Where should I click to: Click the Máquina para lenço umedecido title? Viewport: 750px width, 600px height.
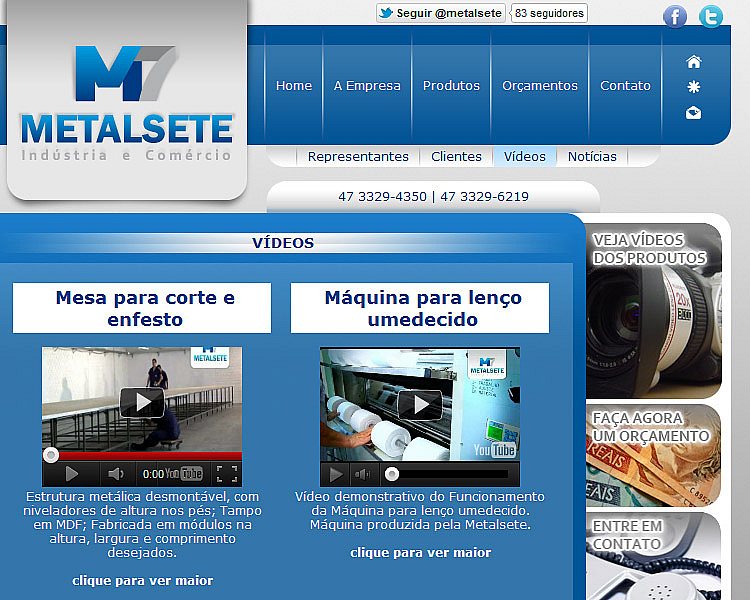pos(420,308)
